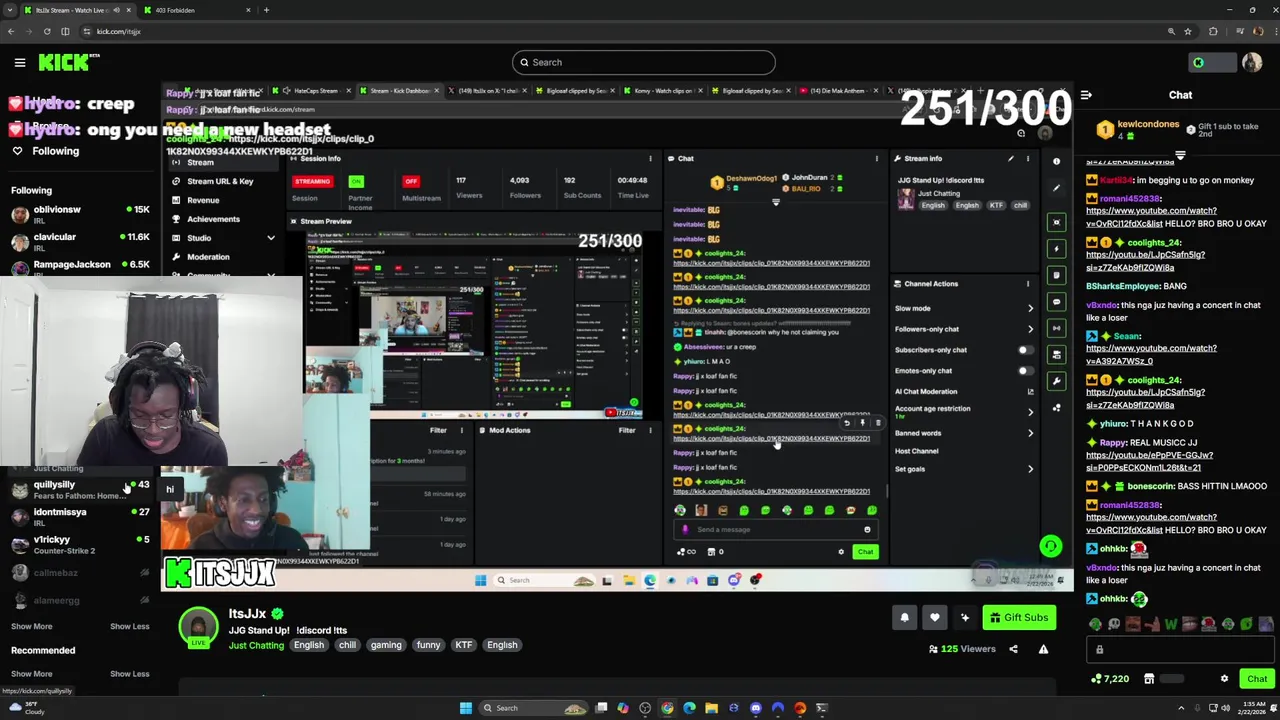Image resolution: width=1280 pixels, height=720 pixels.
Task: Expand the gift leaderboard handle under kewlcondones
Action: tap(1180, 155)
